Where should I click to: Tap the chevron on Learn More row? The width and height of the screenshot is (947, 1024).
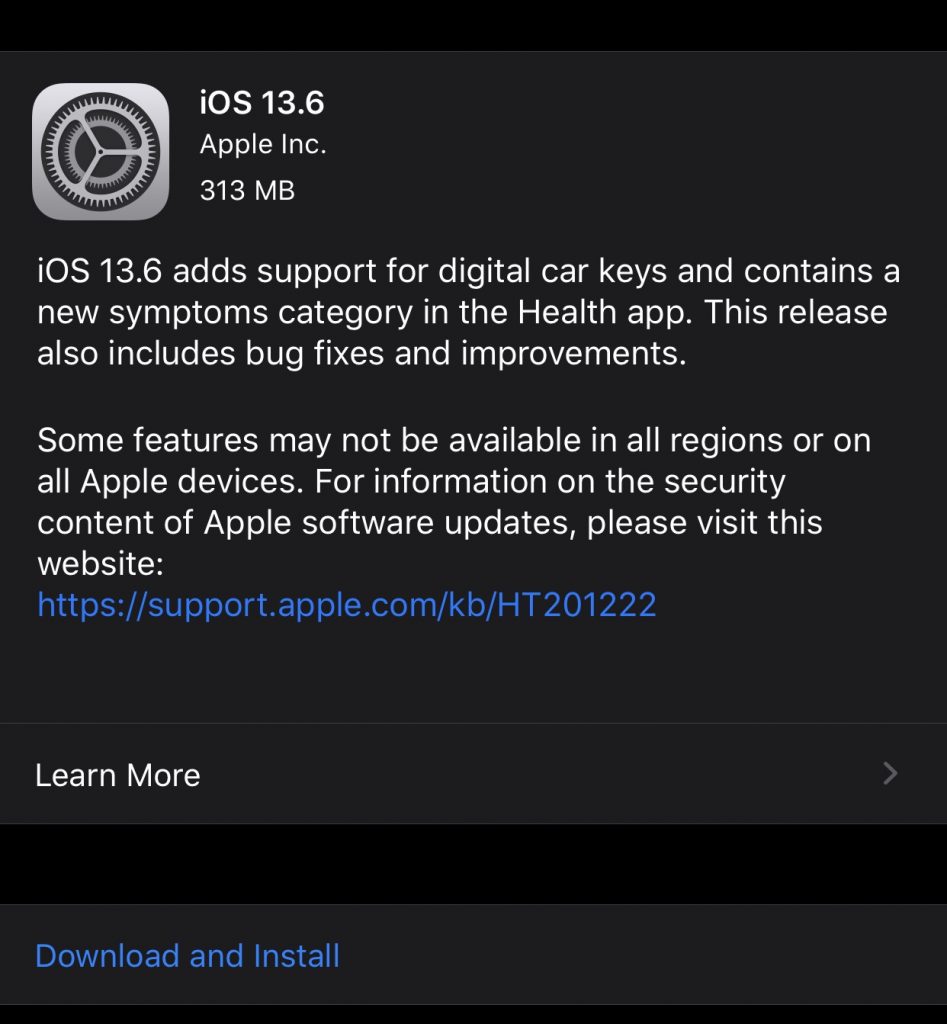[x=890, y=773]
